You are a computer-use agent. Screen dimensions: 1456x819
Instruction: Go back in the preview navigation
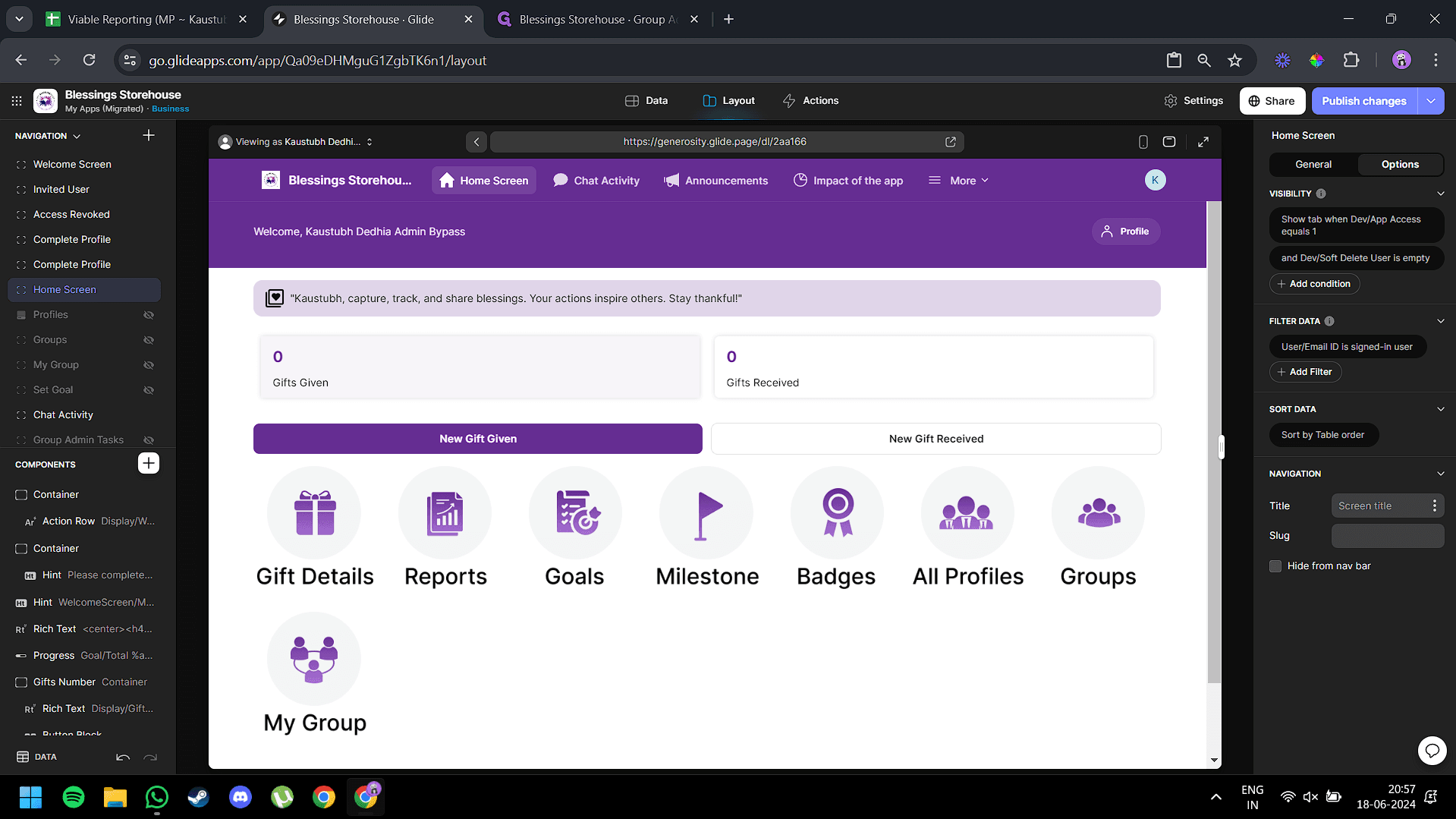click(476, 142)
